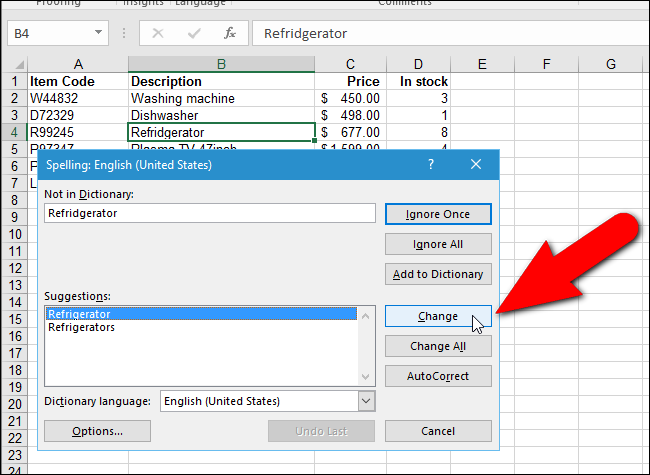Select row 4 header
This screenshot has width=650, height=475.
point(15,132)
